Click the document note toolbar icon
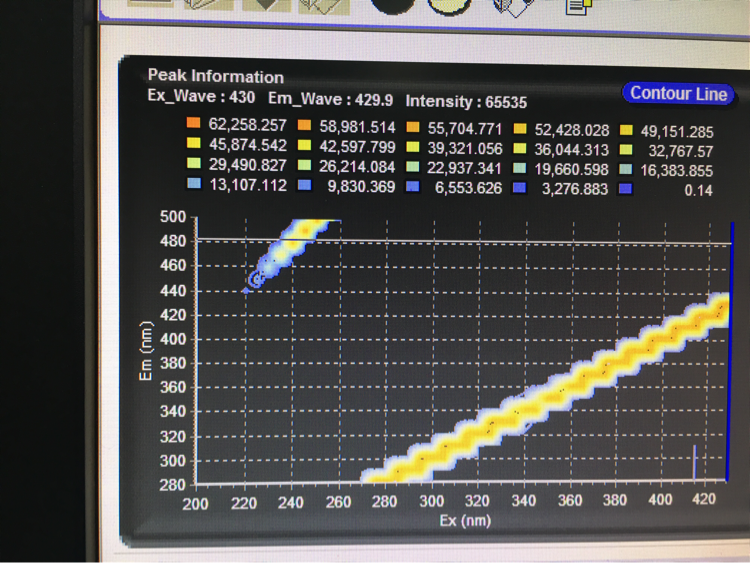The image size is (750, 563). [579, 6]
